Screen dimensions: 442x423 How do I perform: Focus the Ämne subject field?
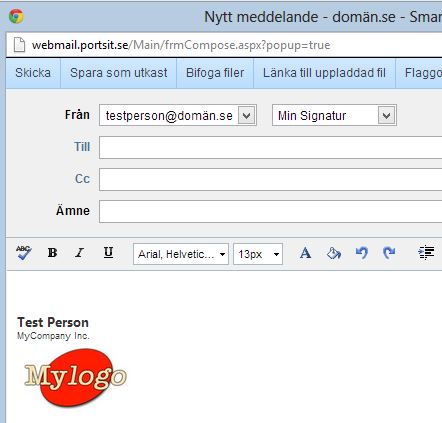point(271,211)
